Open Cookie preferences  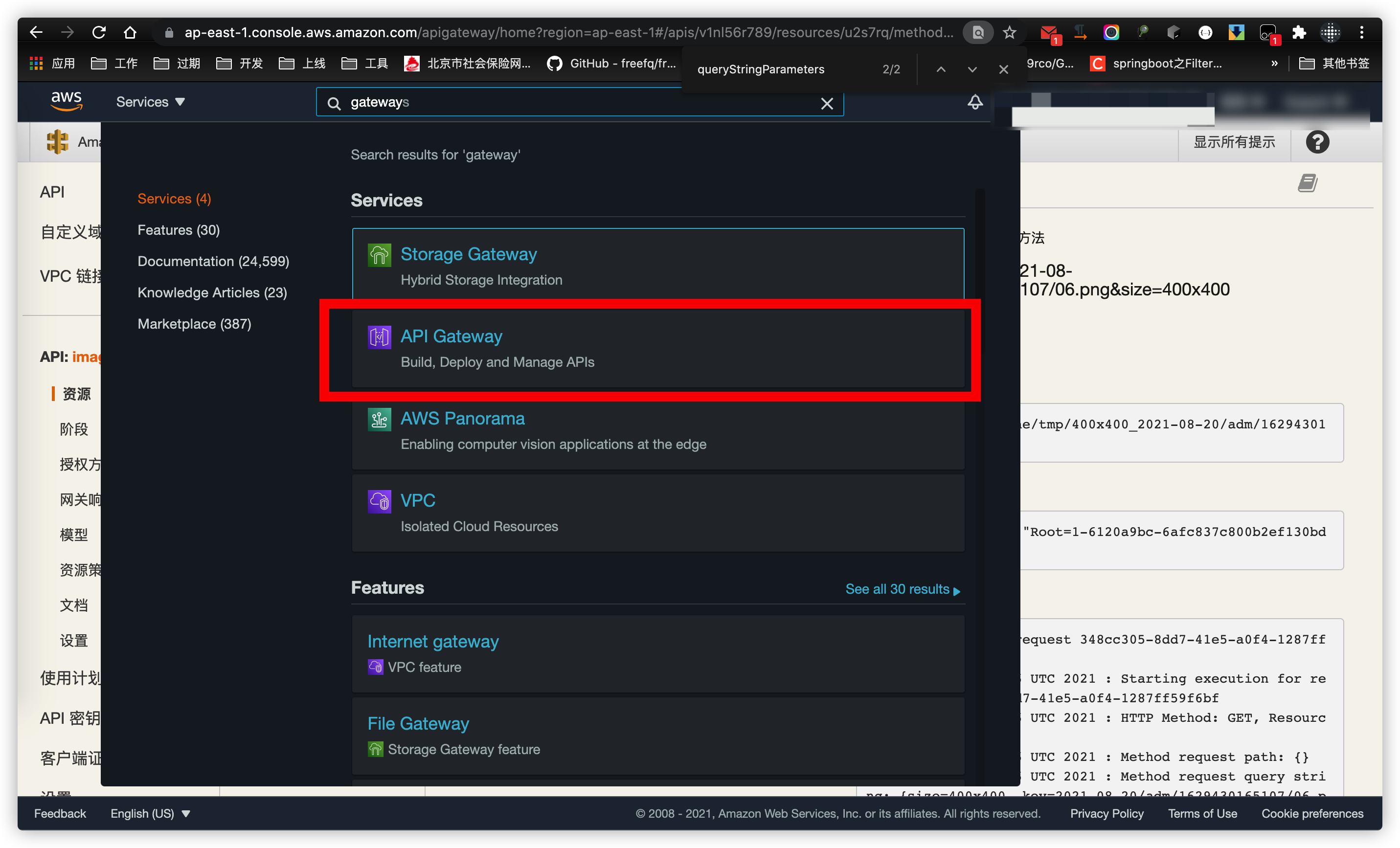1312,813
